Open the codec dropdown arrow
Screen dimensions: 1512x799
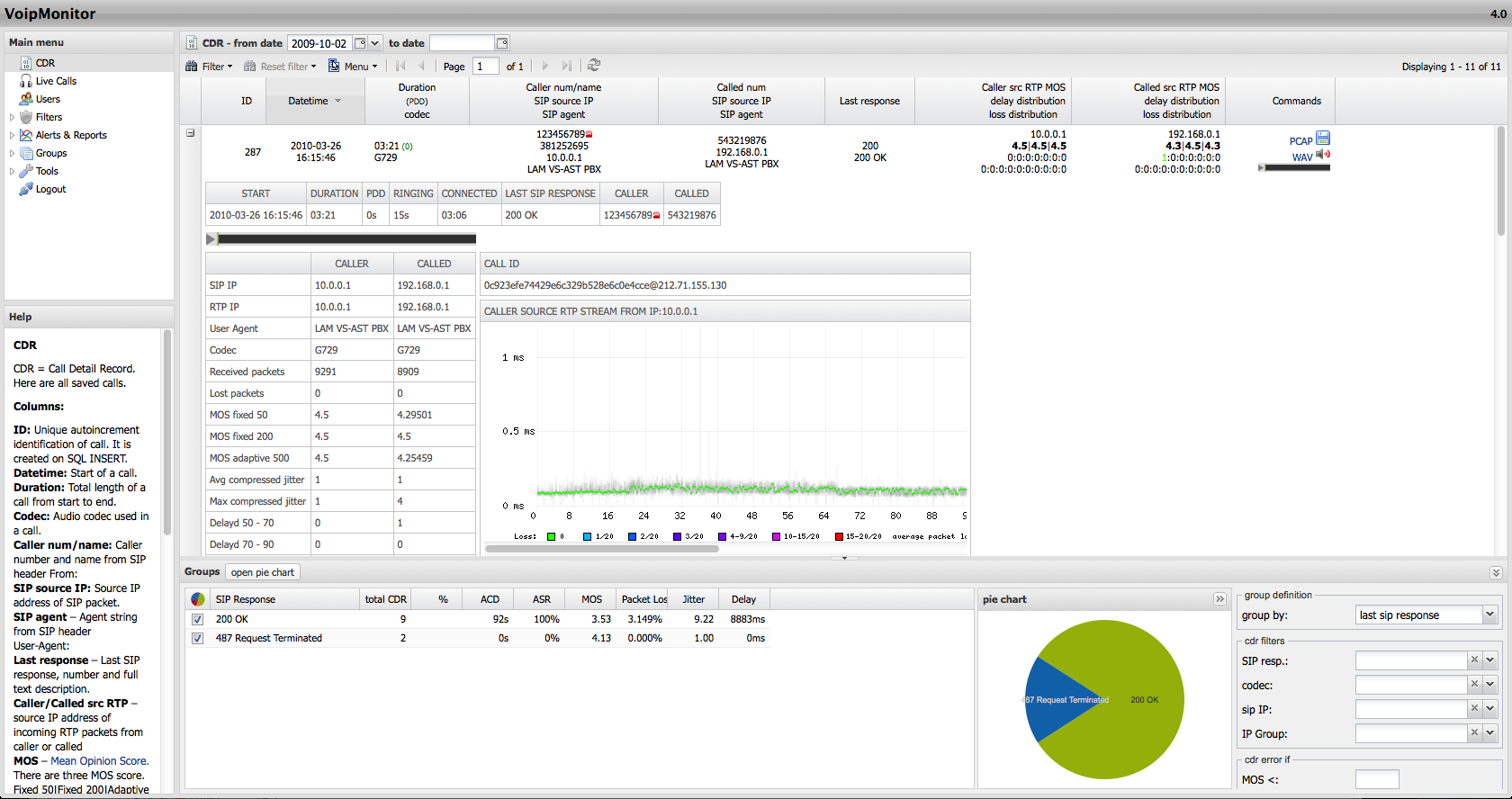(x=1489, y=685)
